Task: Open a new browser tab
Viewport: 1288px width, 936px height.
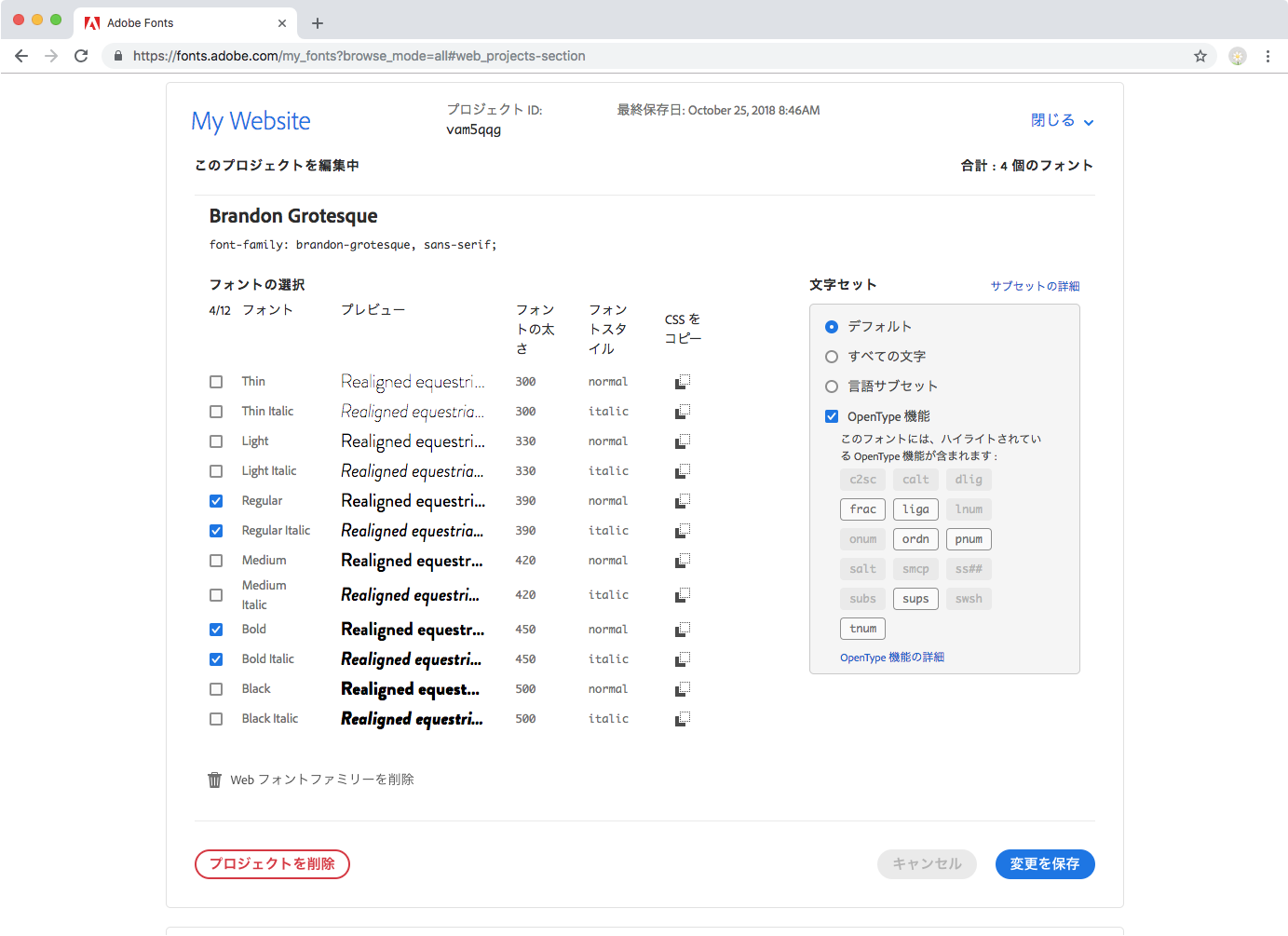Action: coord(318,23)
